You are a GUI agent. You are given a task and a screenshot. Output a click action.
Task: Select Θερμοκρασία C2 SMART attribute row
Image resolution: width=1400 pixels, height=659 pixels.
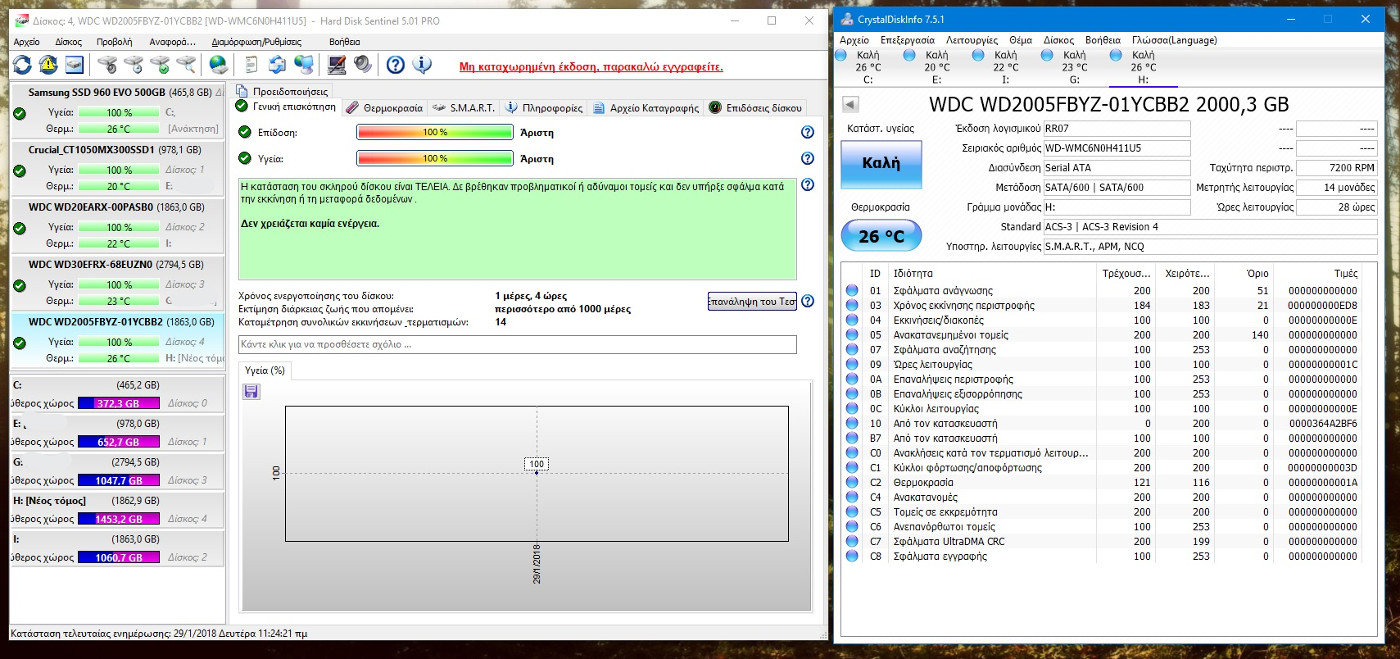click(1102, 482)
